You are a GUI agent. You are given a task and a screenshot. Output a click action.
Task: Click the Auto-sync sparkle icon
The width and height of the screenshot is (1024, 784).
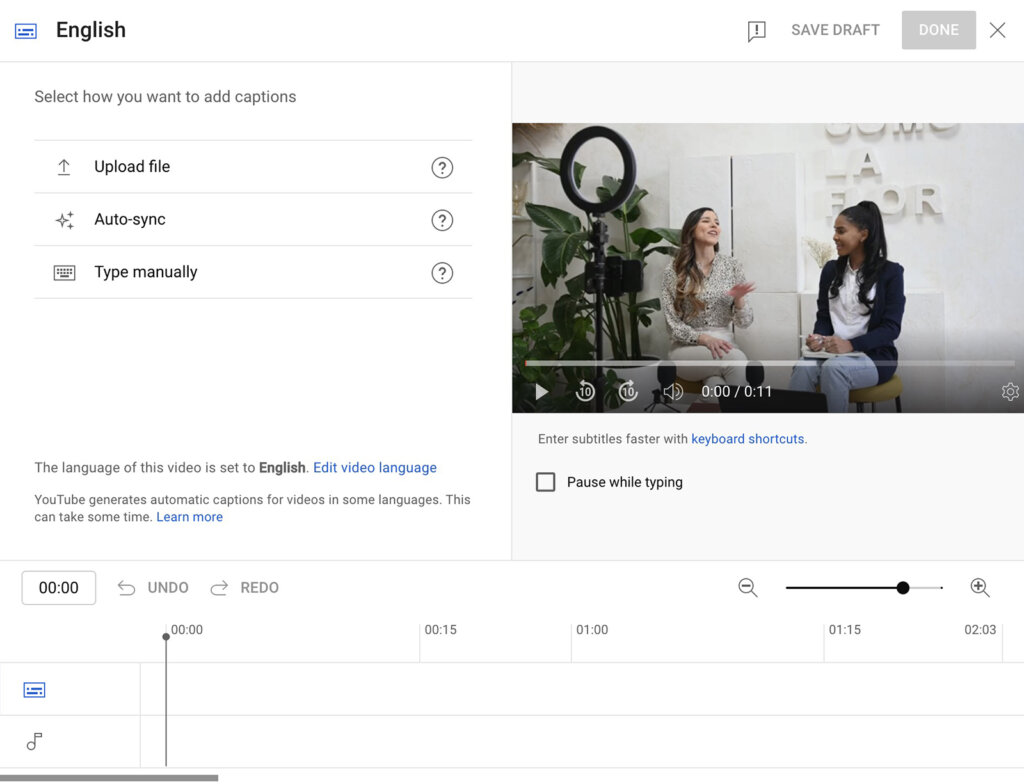point(64,219)
